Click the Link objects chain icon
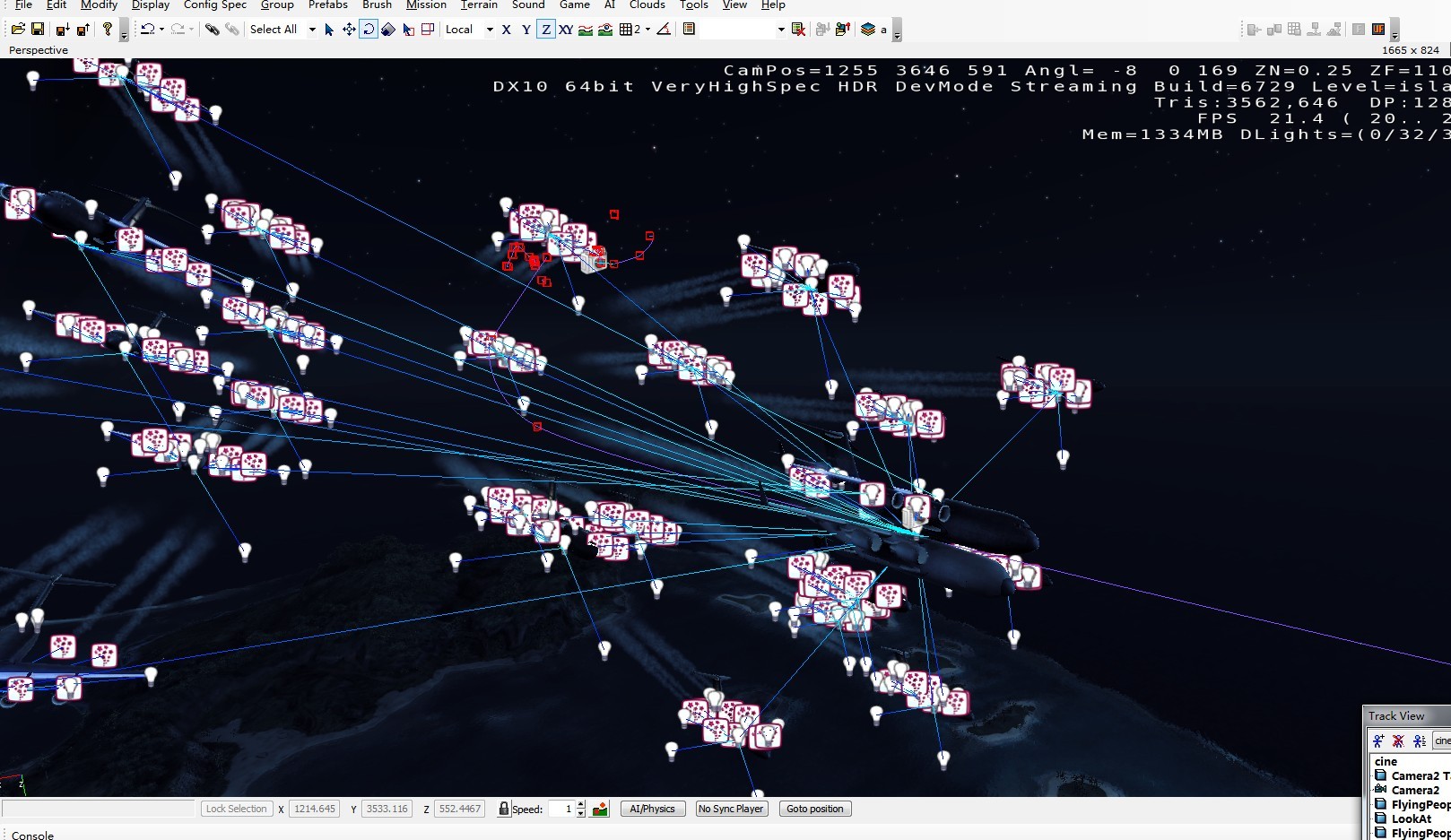 [213, 30]
